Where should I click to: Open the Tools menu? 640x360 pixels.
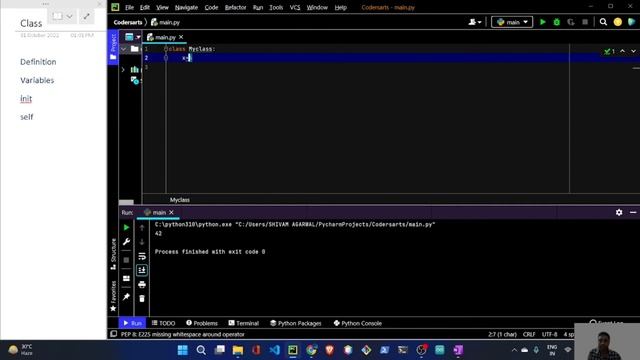point(276,7)
